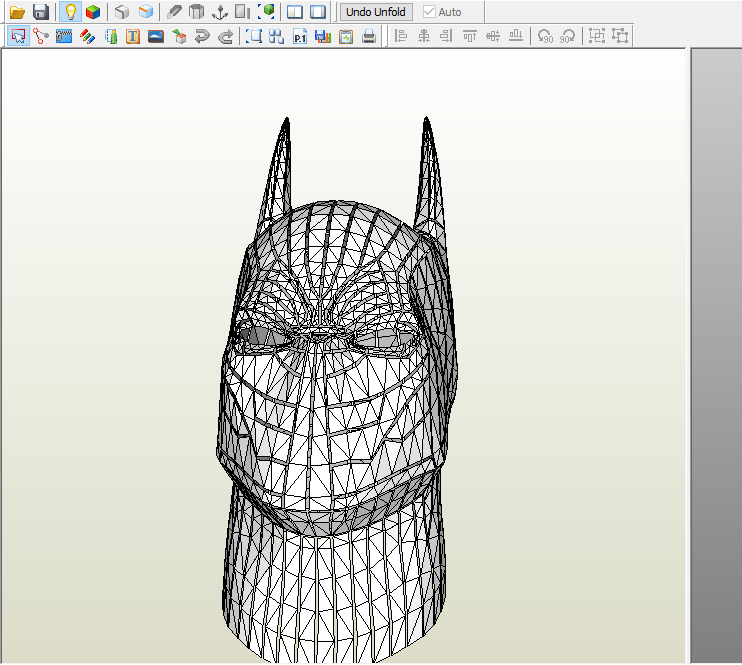Screen dimensions: 742x665
Task: Undo with the left curved arrow
Action: coord(202,36)
